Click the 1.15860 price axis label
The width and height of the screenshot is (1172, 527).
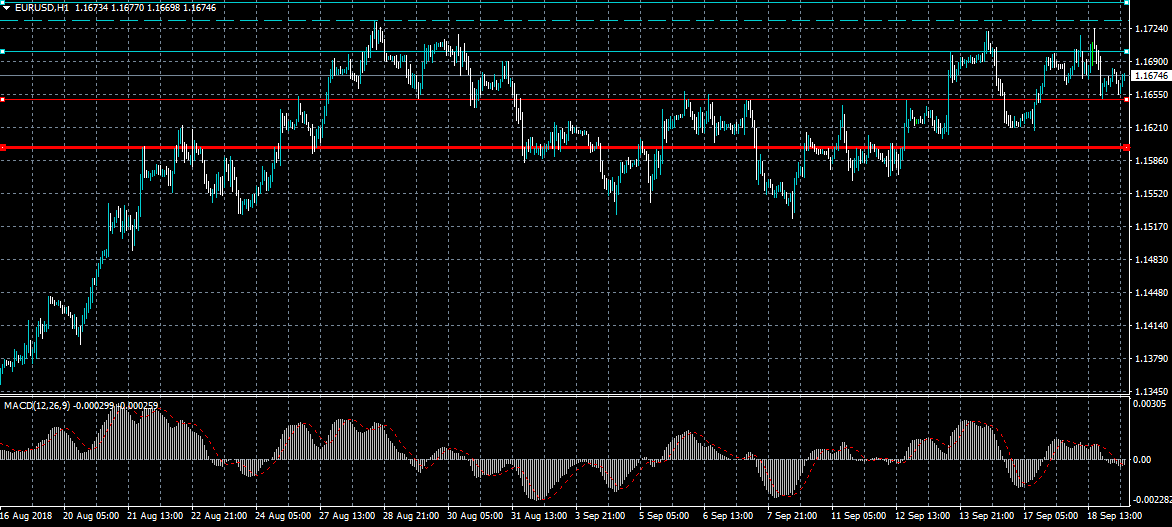pos(1150,161)
